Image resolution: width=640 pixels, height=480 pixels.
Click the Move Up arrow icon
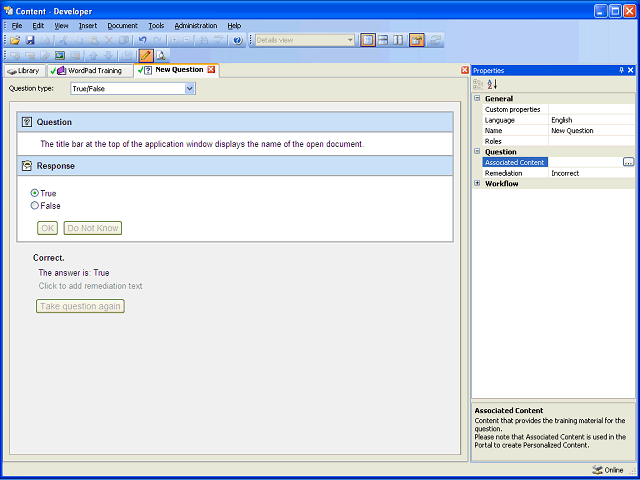[x=93, y=56]
